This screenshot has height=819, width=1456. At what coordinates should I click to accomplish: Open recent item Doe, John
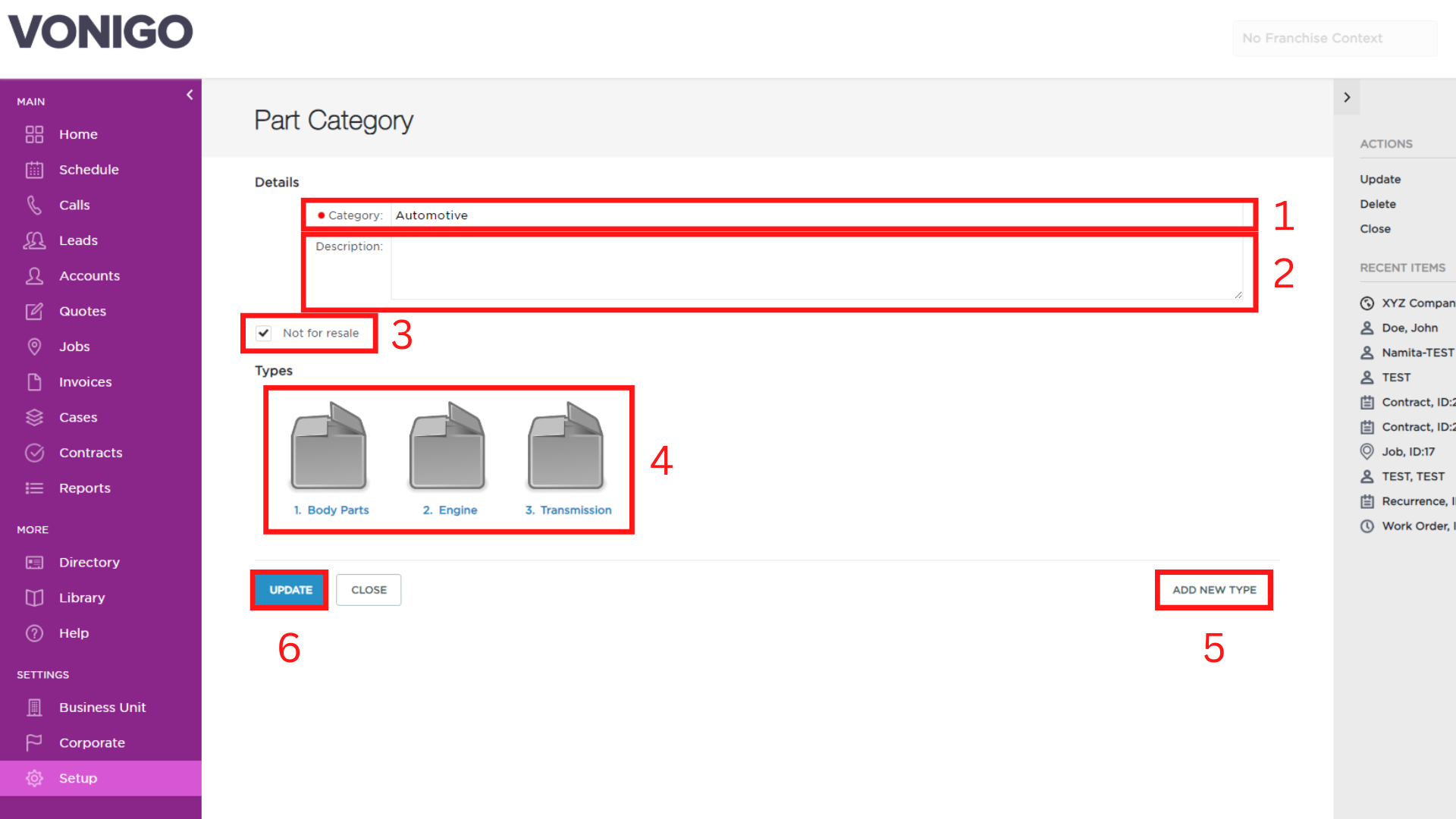(x=1410, y=328)
